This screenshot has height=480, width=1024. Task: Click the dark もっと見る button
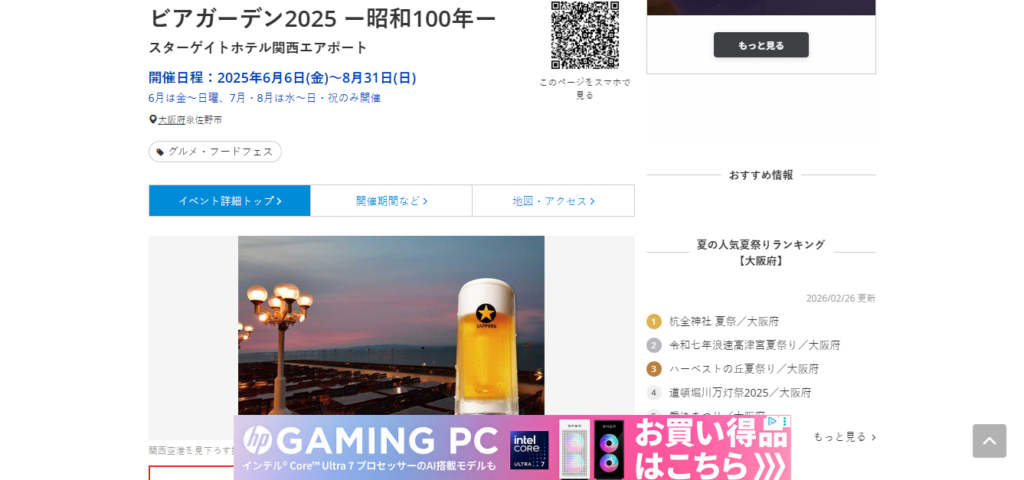pyautogui.click(x=761, y=45)
